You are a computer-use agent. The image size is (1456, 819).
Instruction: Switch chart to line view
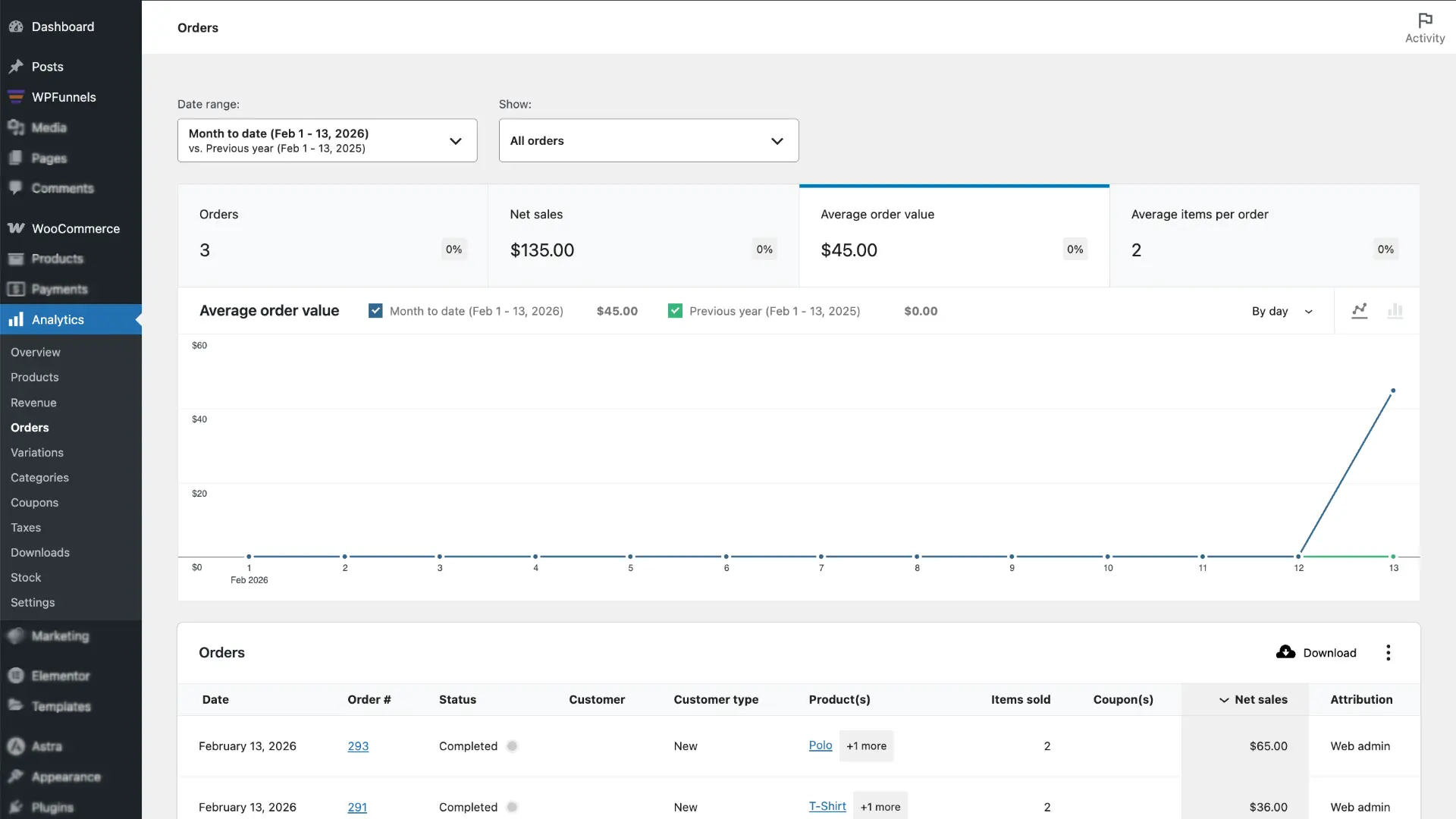tap(1360, 311)
